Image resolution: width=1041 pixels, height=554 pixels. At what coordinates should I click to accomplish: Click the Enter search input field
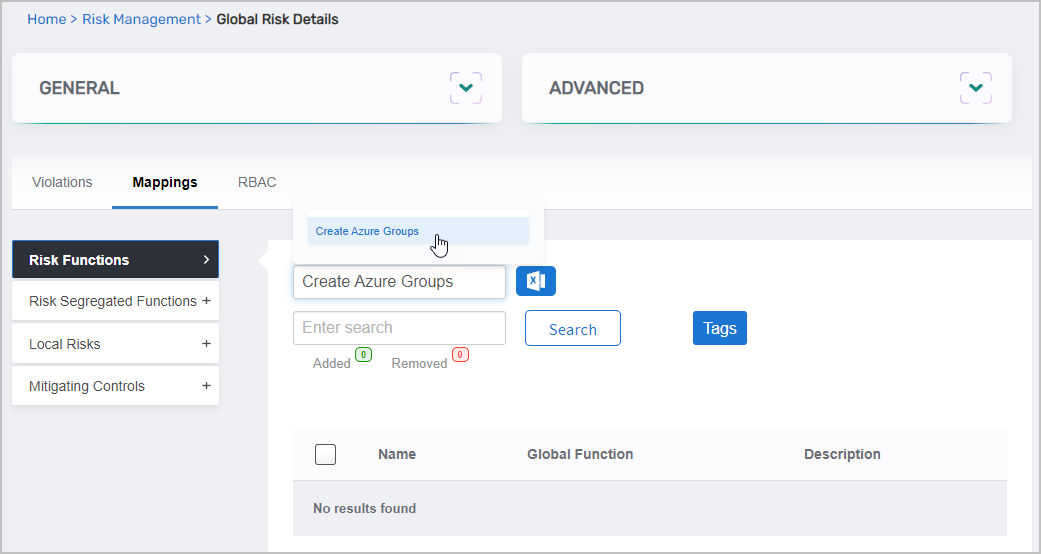click(399, 328)
